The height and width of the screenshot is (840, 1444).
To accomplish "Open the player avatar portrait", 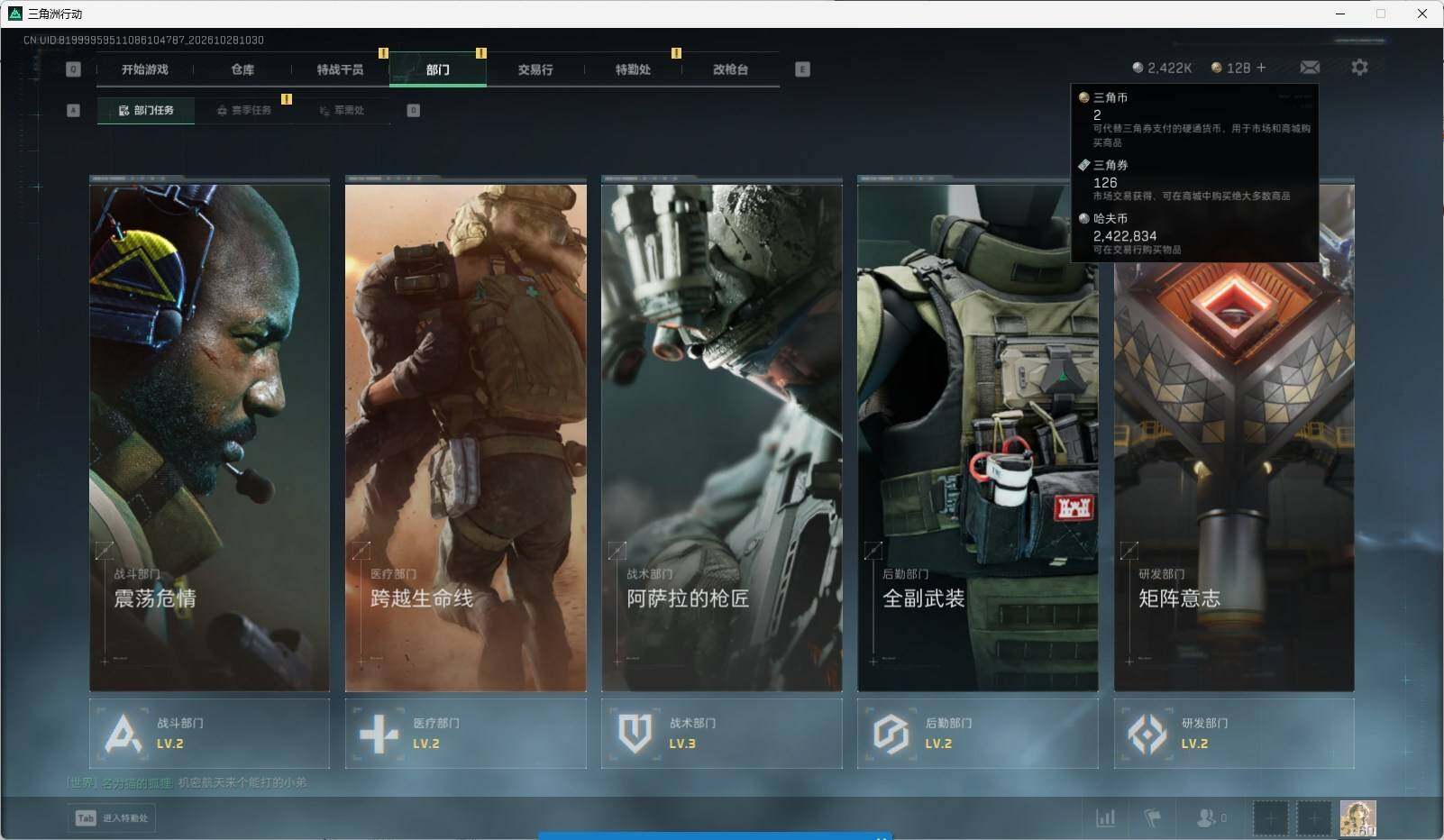I will 1357,818.
